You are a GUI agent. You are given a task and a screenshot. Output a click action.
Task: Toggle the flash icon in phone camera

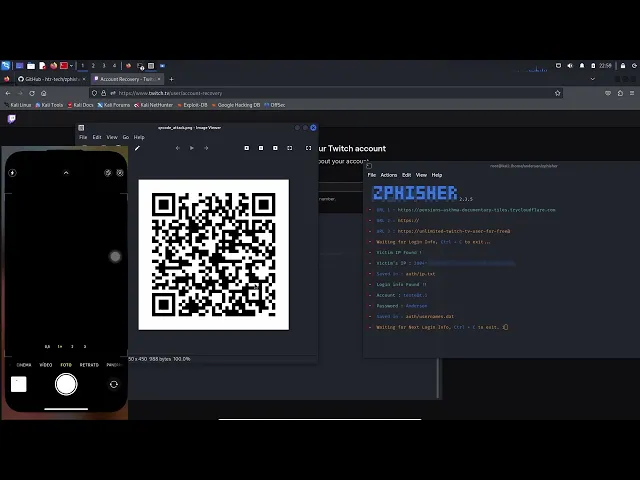click(x=12, y=173)
